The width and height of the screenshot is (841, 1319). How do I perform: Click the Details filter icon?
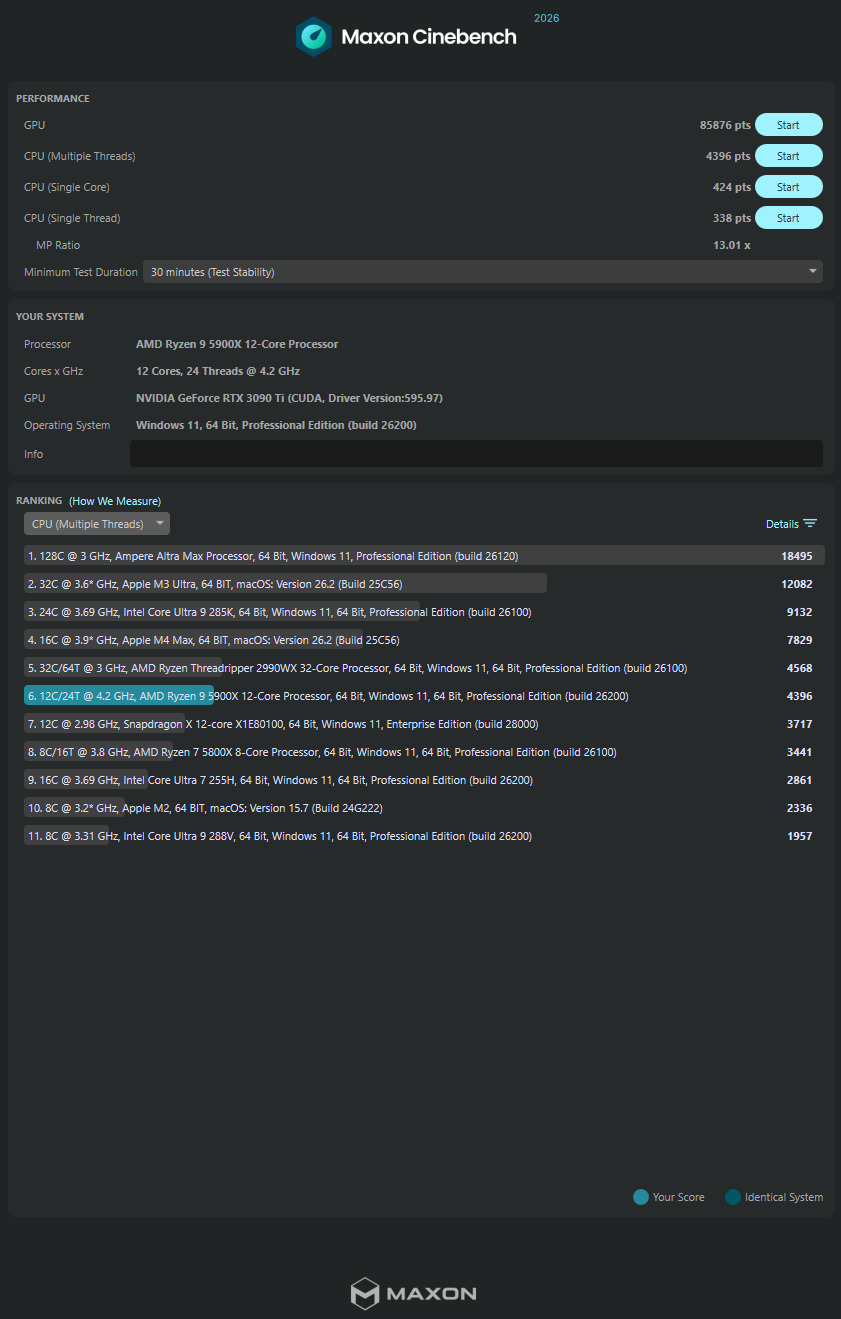(810, 524)
